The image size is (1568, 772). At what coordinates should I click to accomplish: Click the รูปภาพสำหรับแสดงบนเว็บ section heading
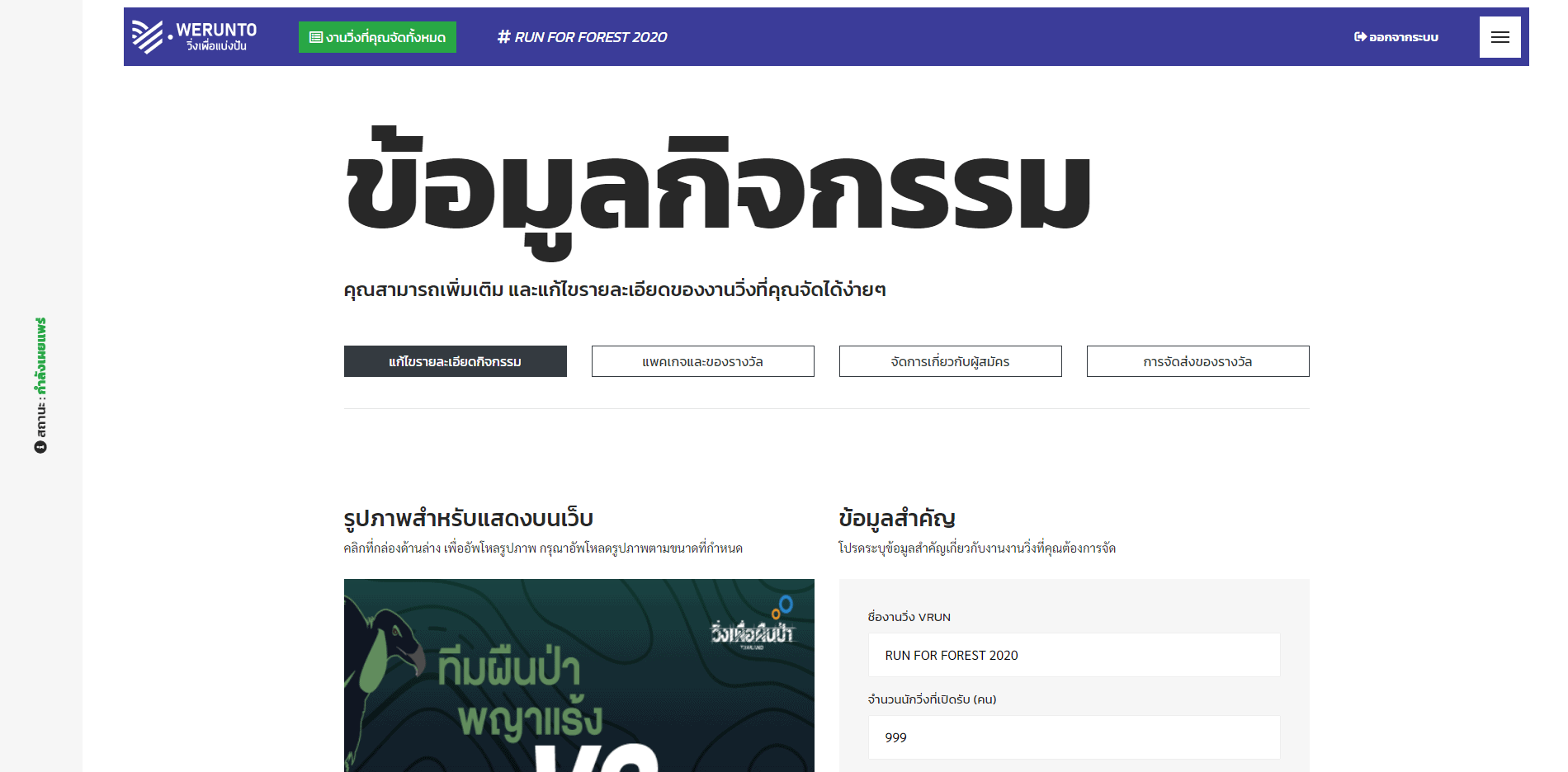pyautogui.click(x=469, y=518)
